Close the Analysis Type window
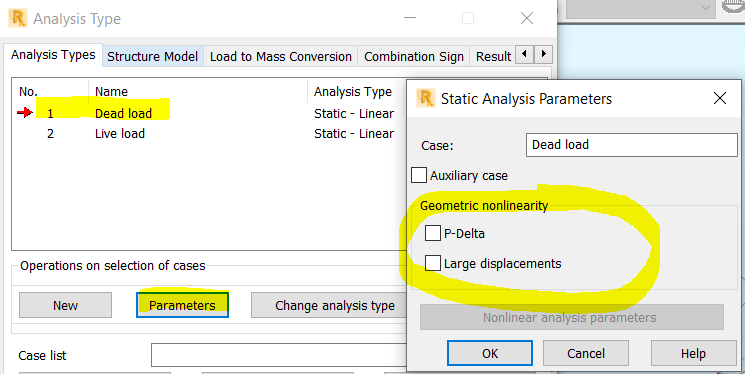 click(x=526, y=19)
